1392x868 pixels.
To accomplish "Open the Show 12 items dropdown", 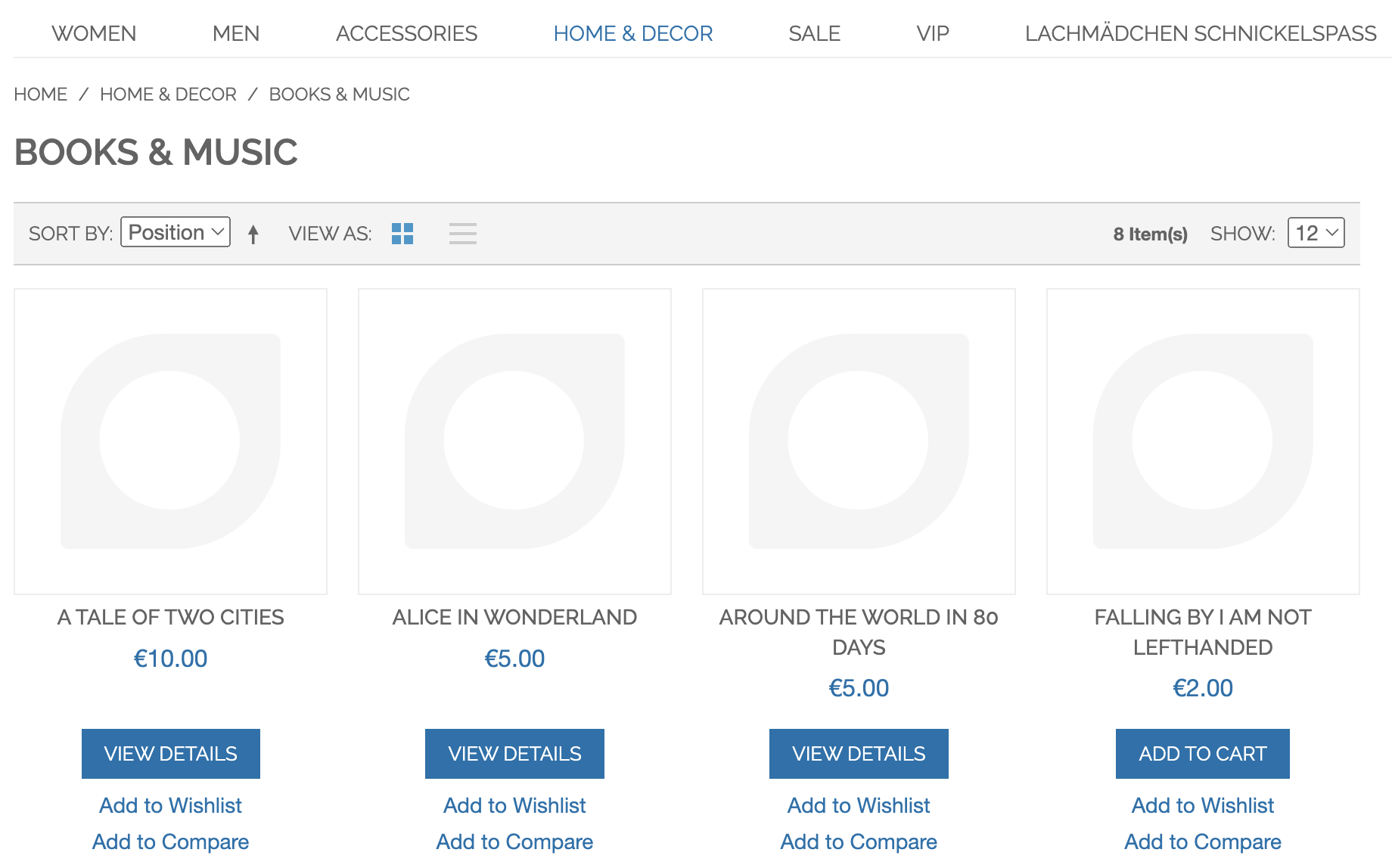I will (1316, 233).
